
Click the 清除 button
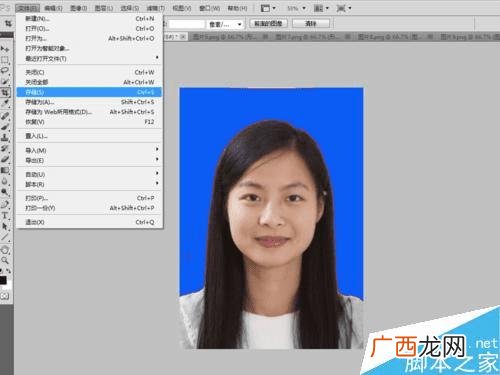(x=311, y=23)
